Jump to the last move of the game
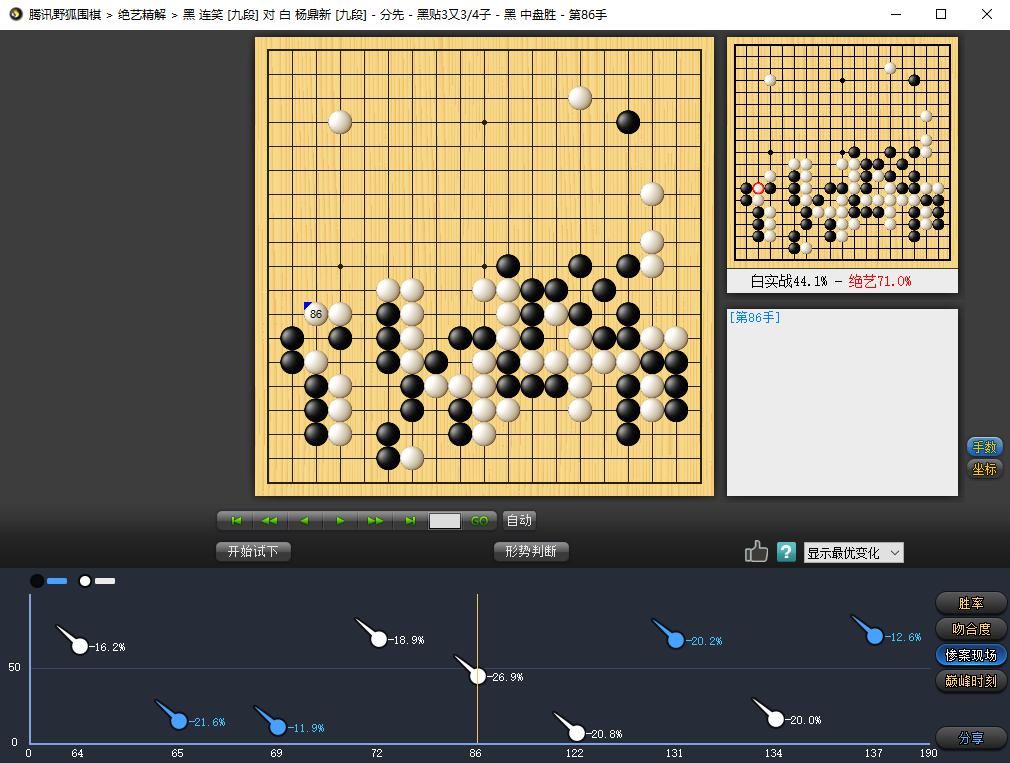 pyautogui.click(x=411, y=520)
